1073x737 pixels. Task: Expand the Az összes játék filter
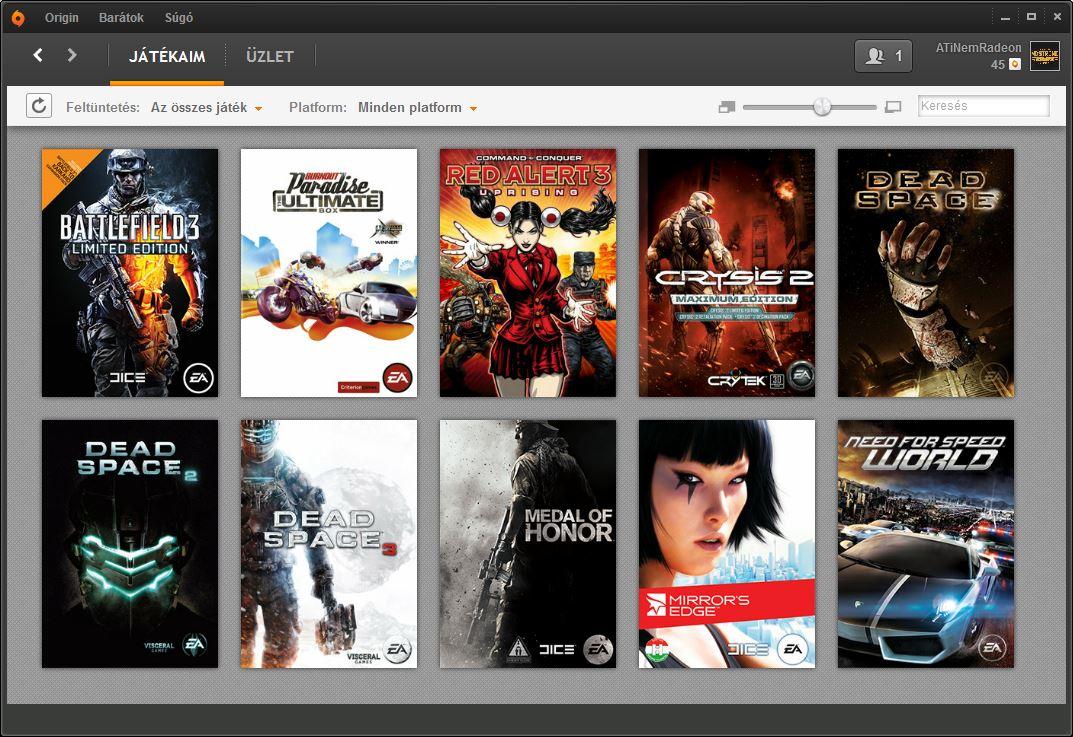[x=206, y=107]
